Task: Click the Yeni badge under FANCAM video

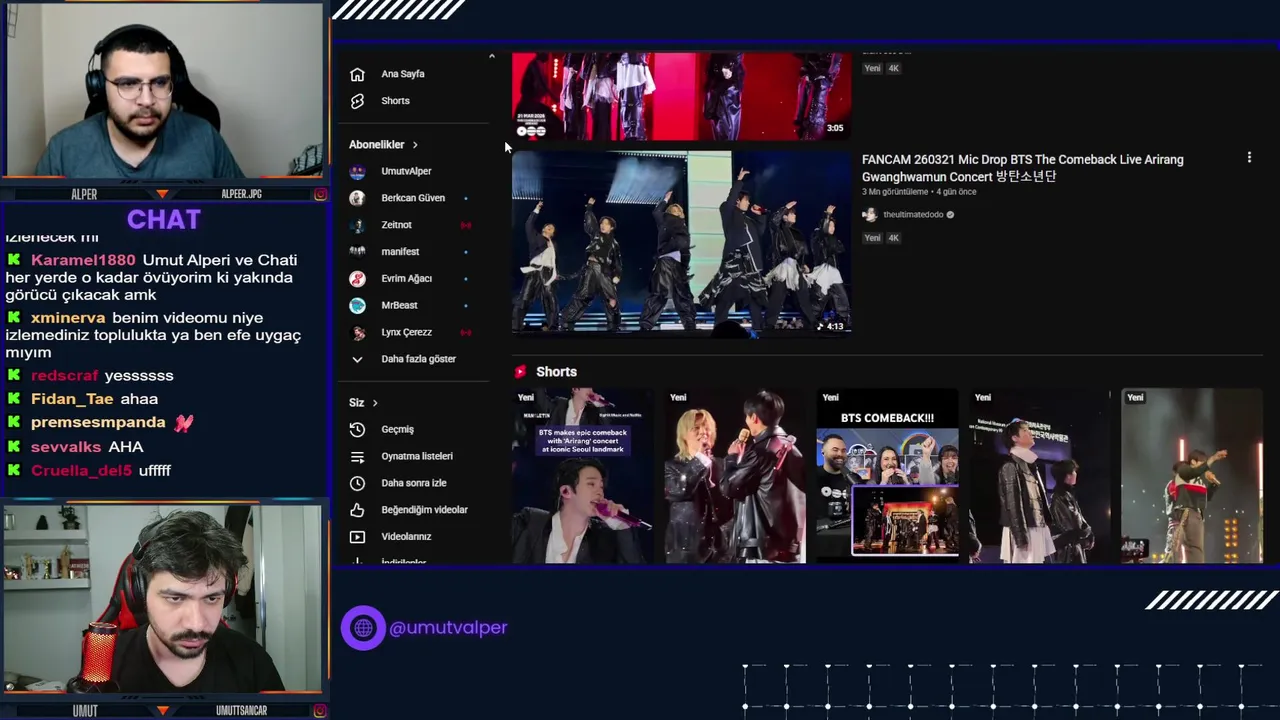Action: pyautogui.click(x=872, y=238)
